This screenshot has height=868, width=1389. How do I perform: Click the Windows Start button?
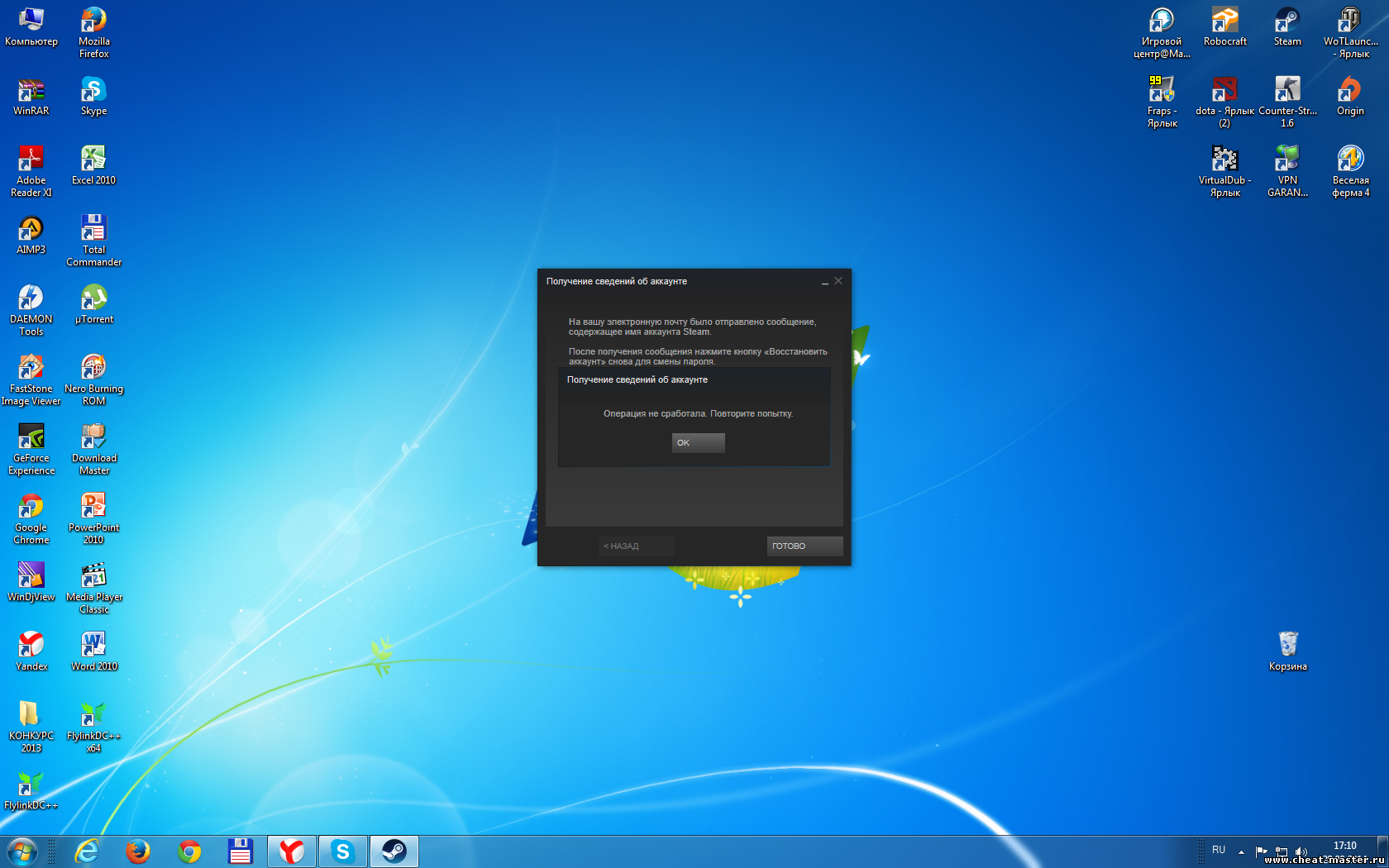tap(21, 851)
